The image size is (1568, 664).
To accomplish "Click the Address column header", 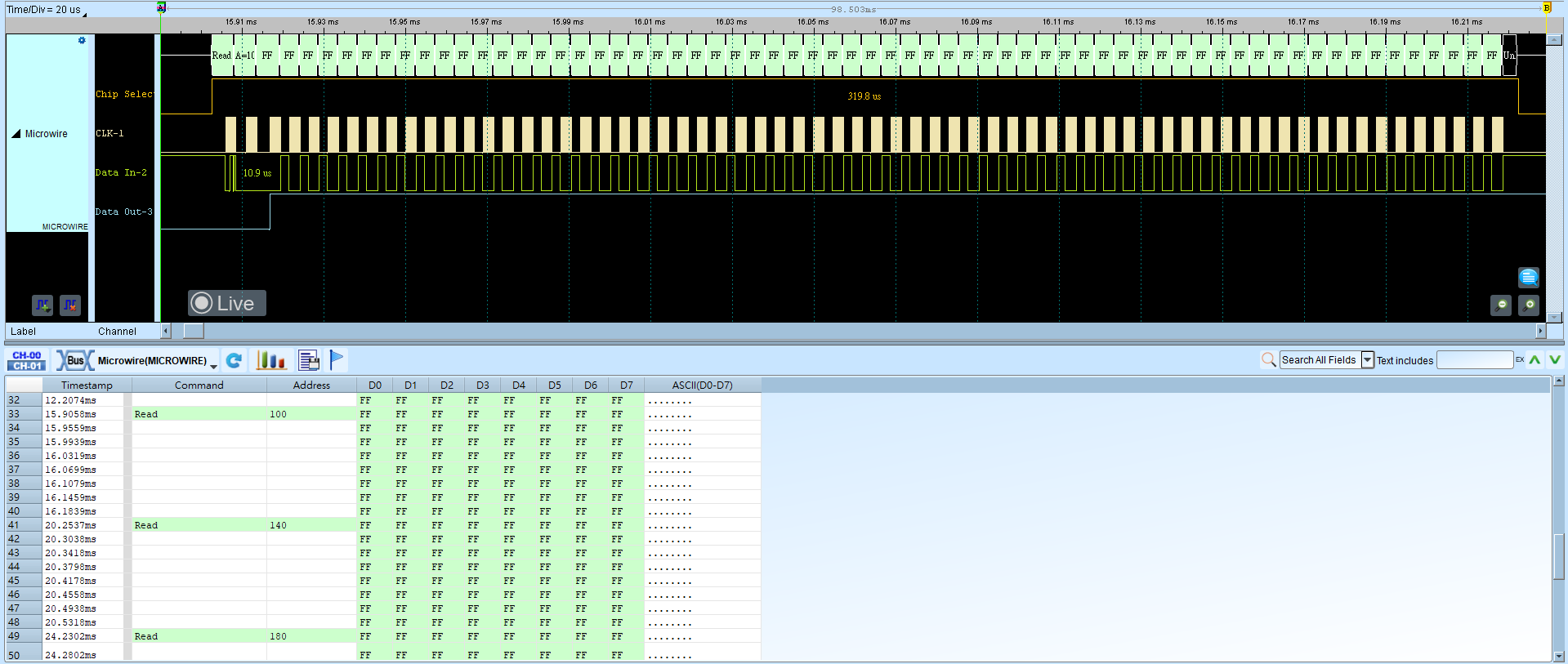I will click(x=311, y=385).
